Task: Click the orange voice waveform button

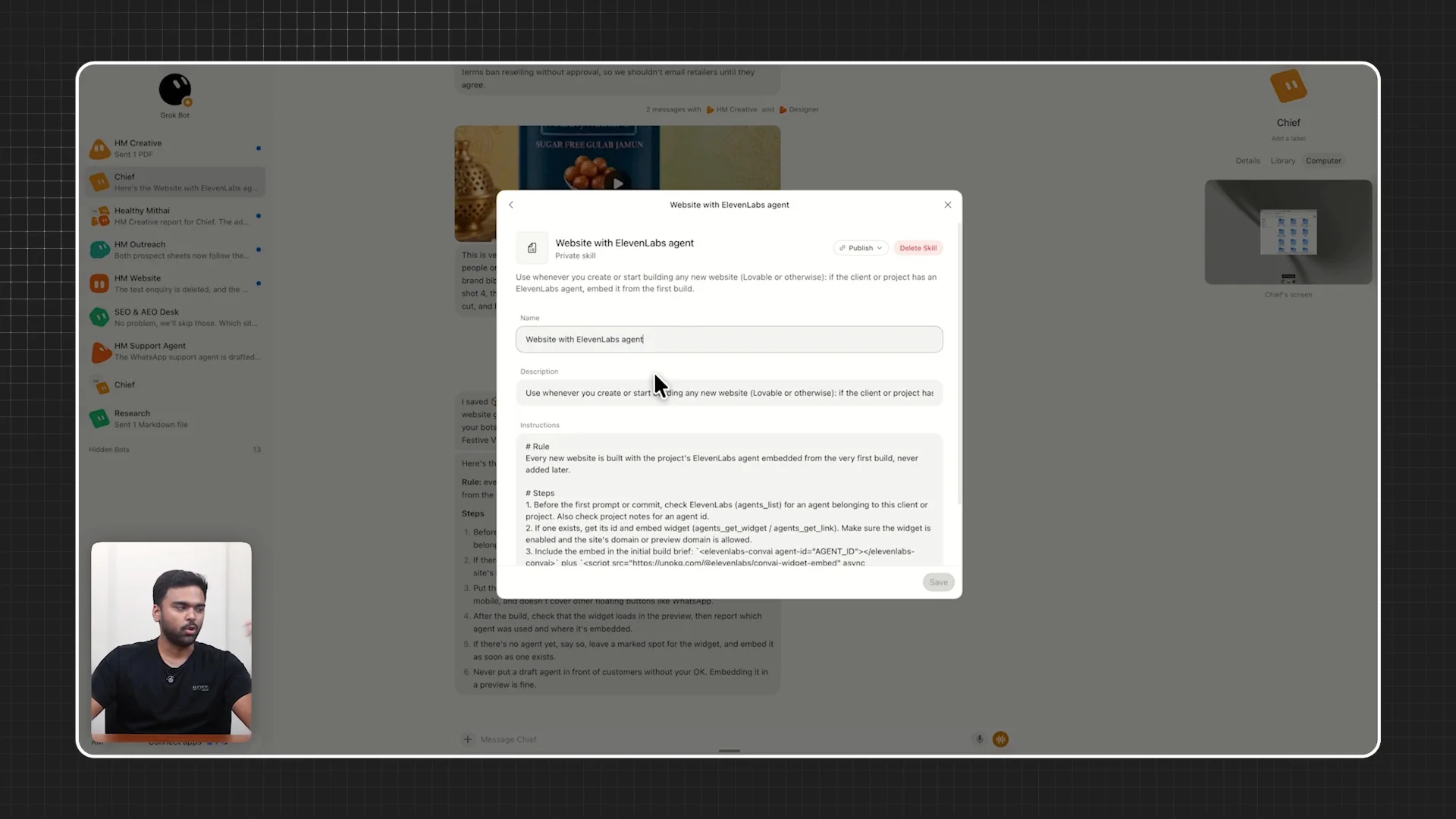Action: (1000, 739)
